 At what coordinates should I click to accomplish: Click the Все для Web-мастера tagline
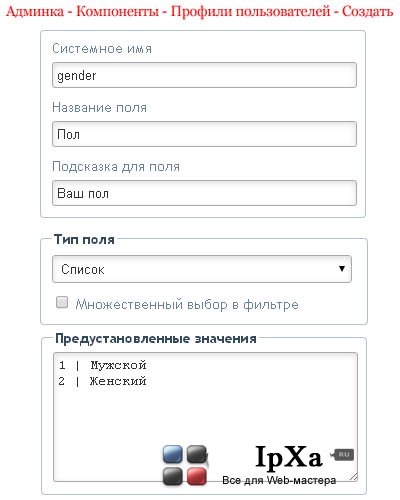click(279, 480)
